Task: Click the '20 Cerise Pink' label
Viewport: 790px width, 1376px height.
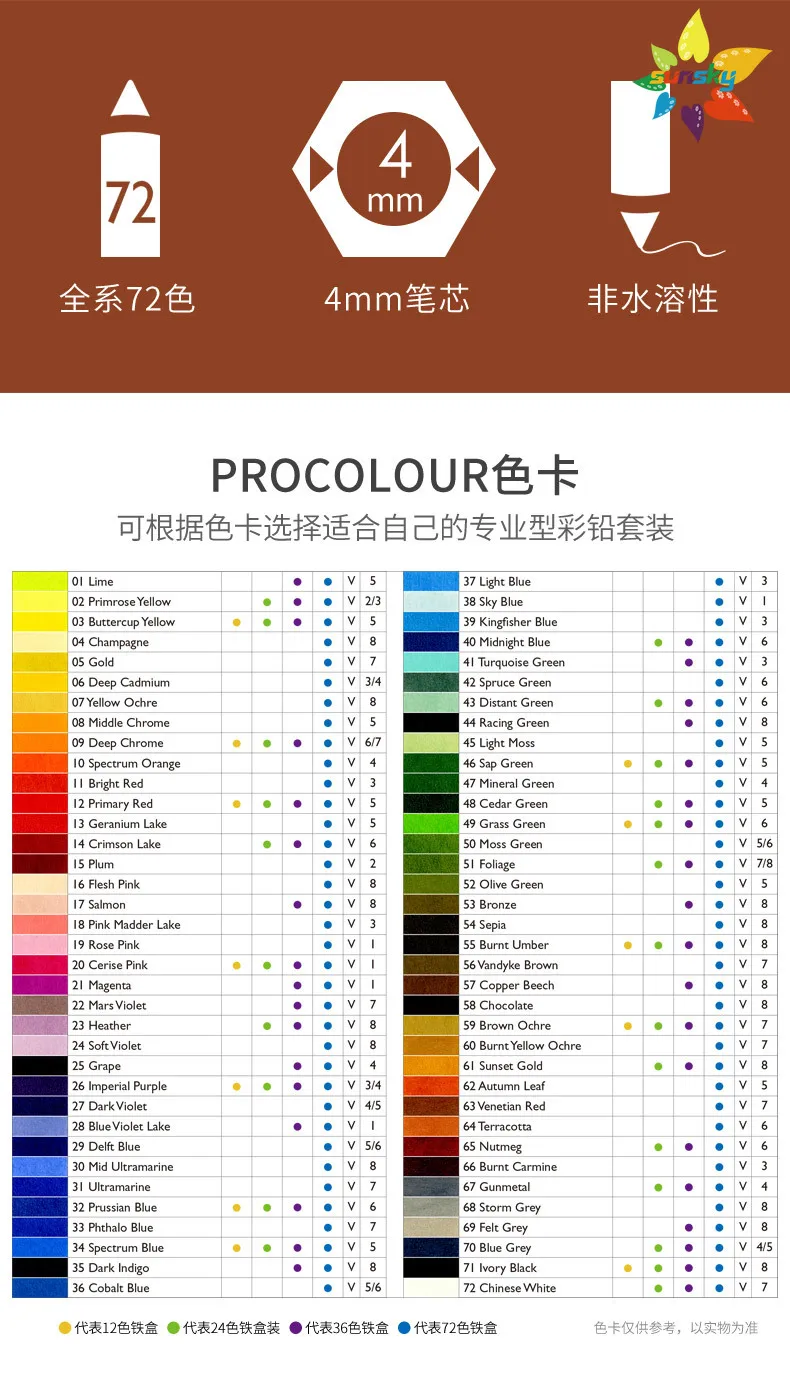Action: click(110, 965)
